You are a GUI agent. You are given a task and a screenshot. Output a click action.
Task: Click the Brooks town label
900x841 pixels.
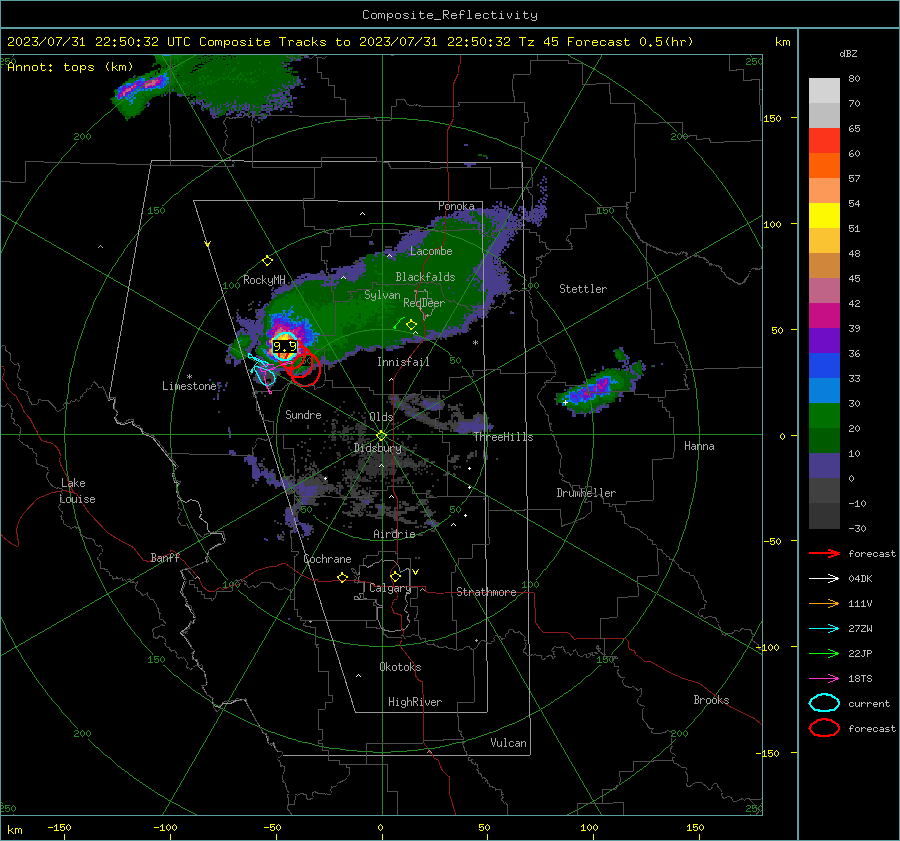pos(711,700)
